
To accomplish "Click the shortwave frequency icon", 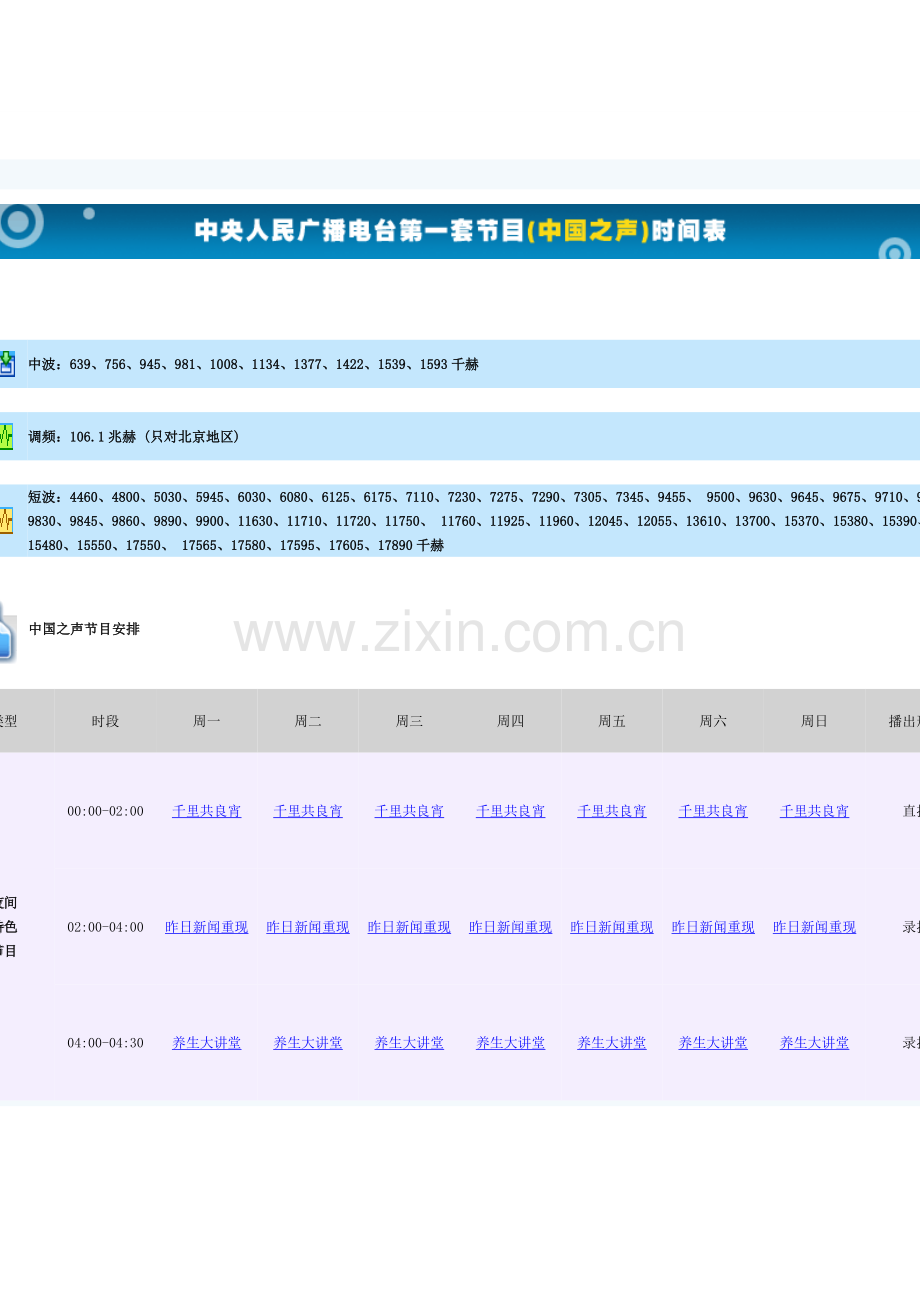I will [x=7, y=520].
